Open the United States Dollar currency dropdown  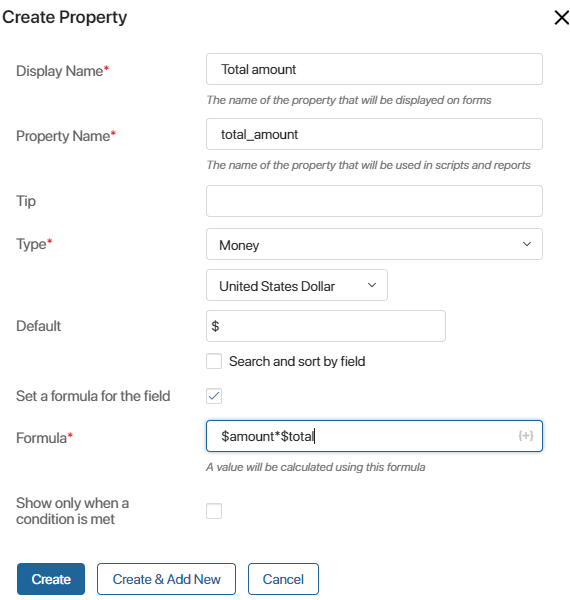[x=297, y=285]
